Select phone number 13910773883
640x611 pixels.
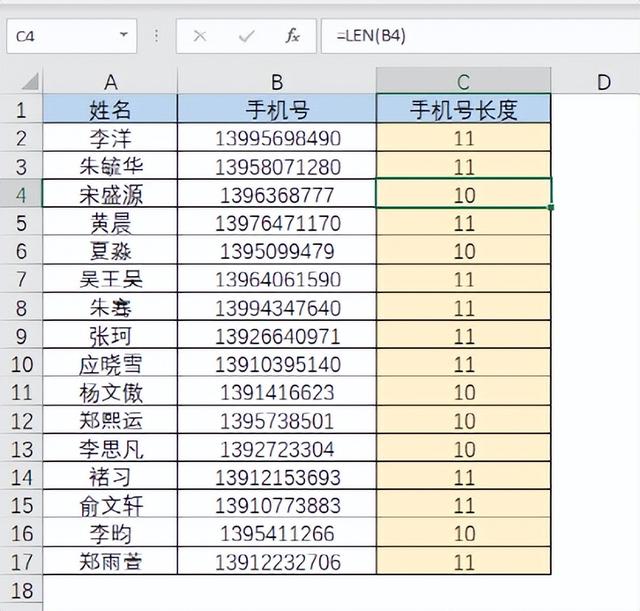coord(277,504)
